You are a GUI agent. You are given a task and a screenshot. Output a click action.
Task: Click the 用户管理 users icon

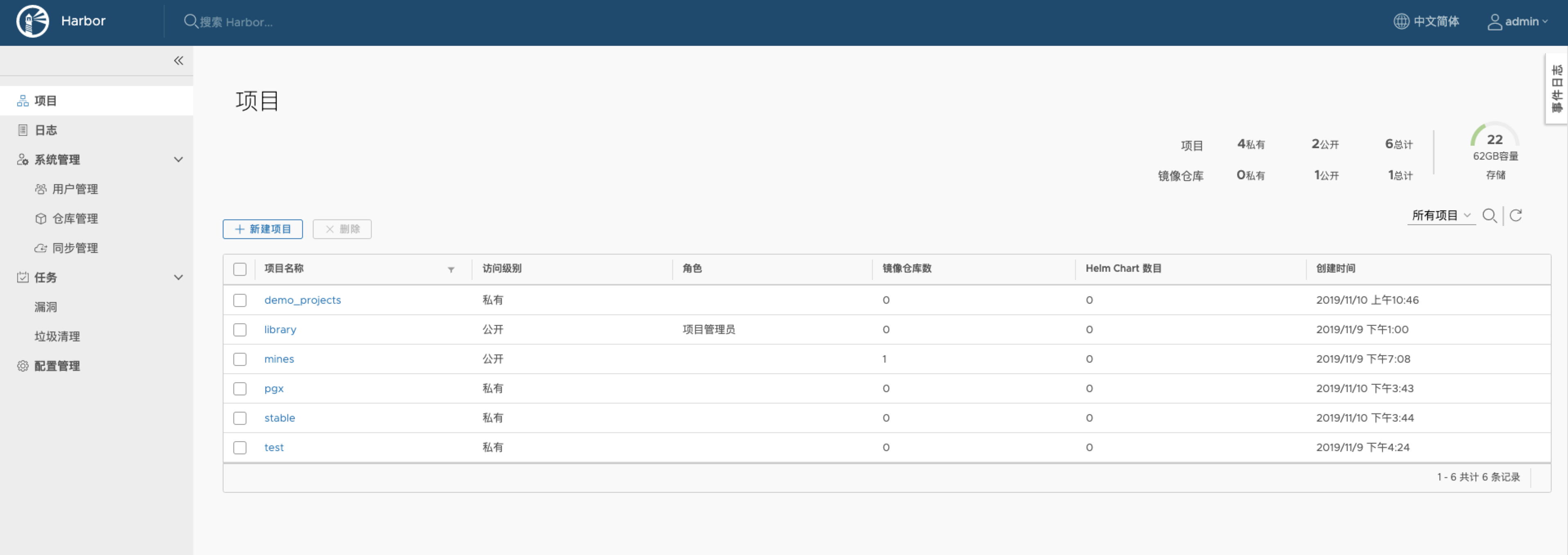tap(40, 189)
